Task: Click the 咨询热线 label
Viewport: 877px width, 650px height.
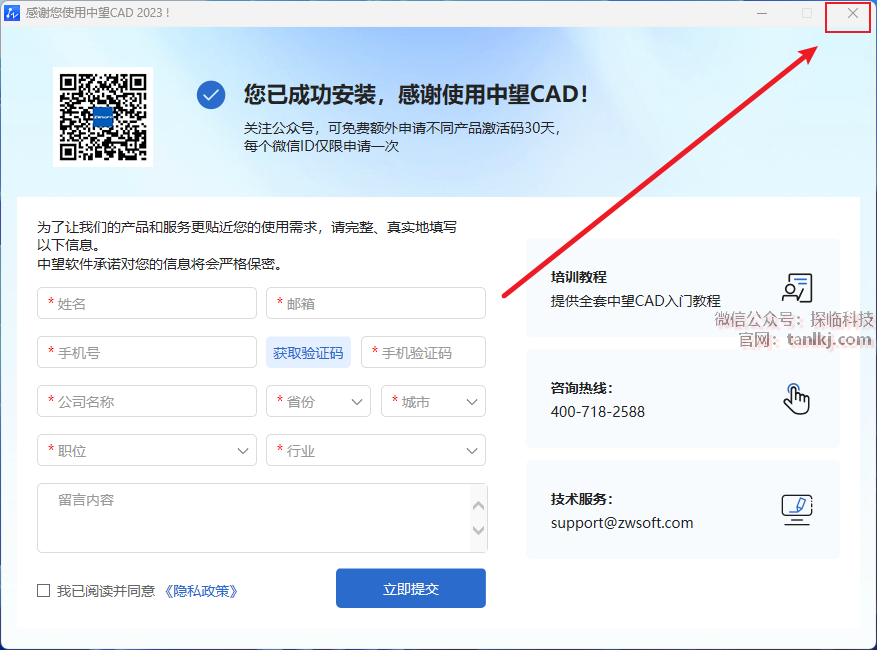Action: pos(582,388)
